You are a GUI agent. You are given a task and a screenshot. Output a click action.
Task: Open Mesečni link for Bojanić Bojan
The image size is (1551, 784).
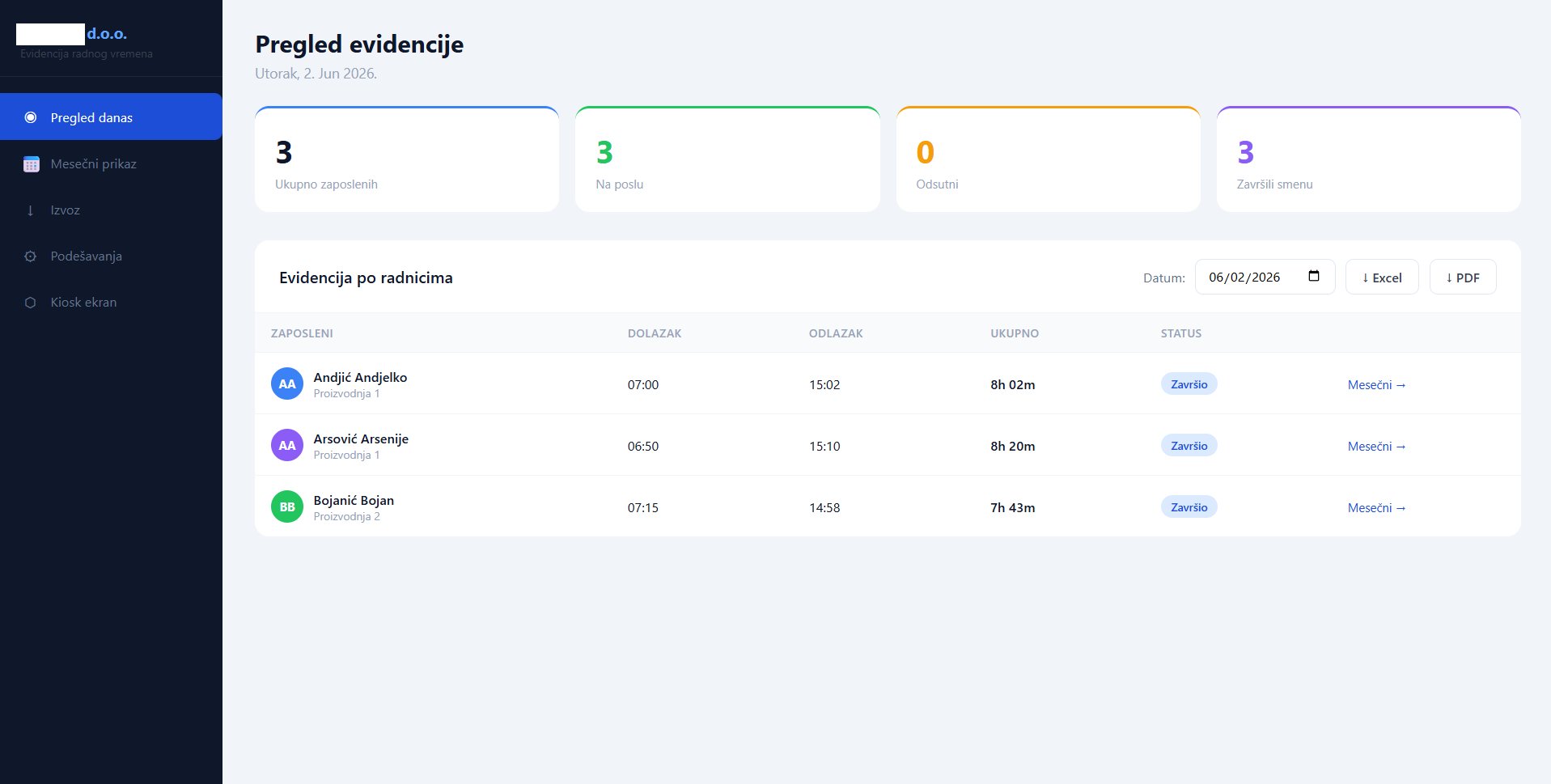tap(1376, 508)
